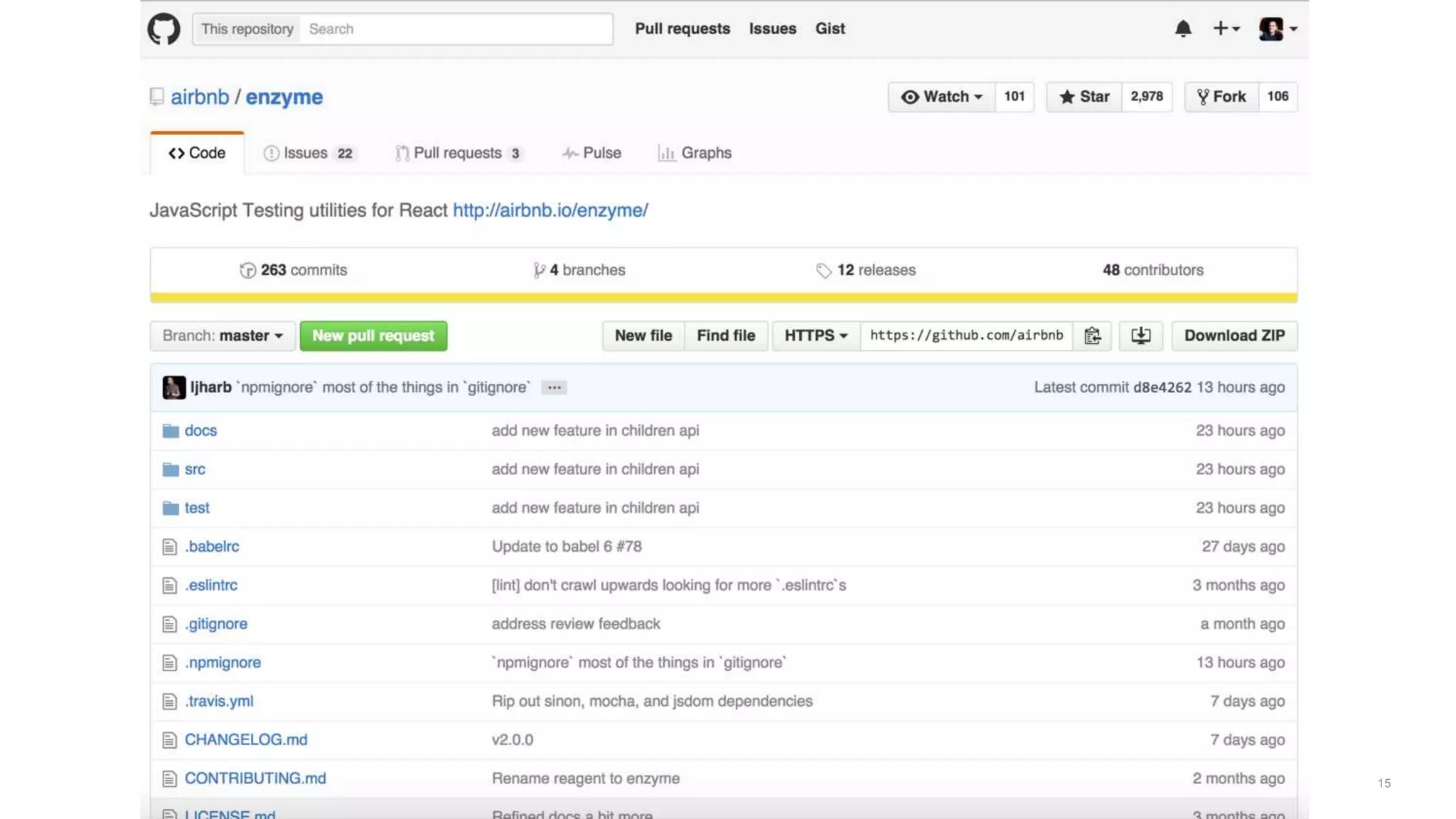This screenshot has width=1456, height=819.
Task: Click ljharb's commit avatar
Action: [173, 387]
